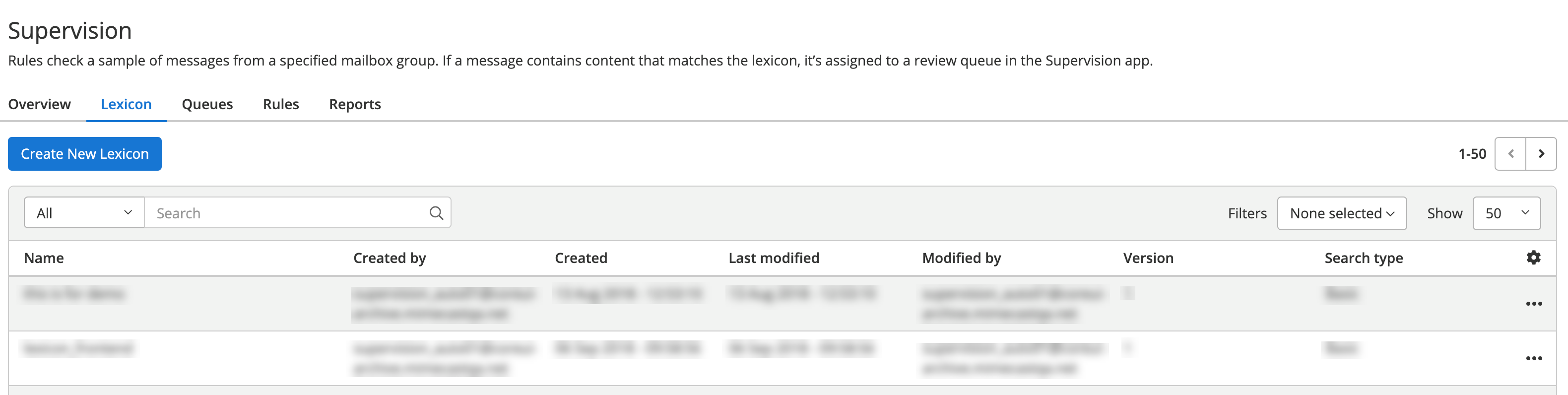
Task: Sort by the Name column header
Action: pyautogui.click(x=44, y=258)
